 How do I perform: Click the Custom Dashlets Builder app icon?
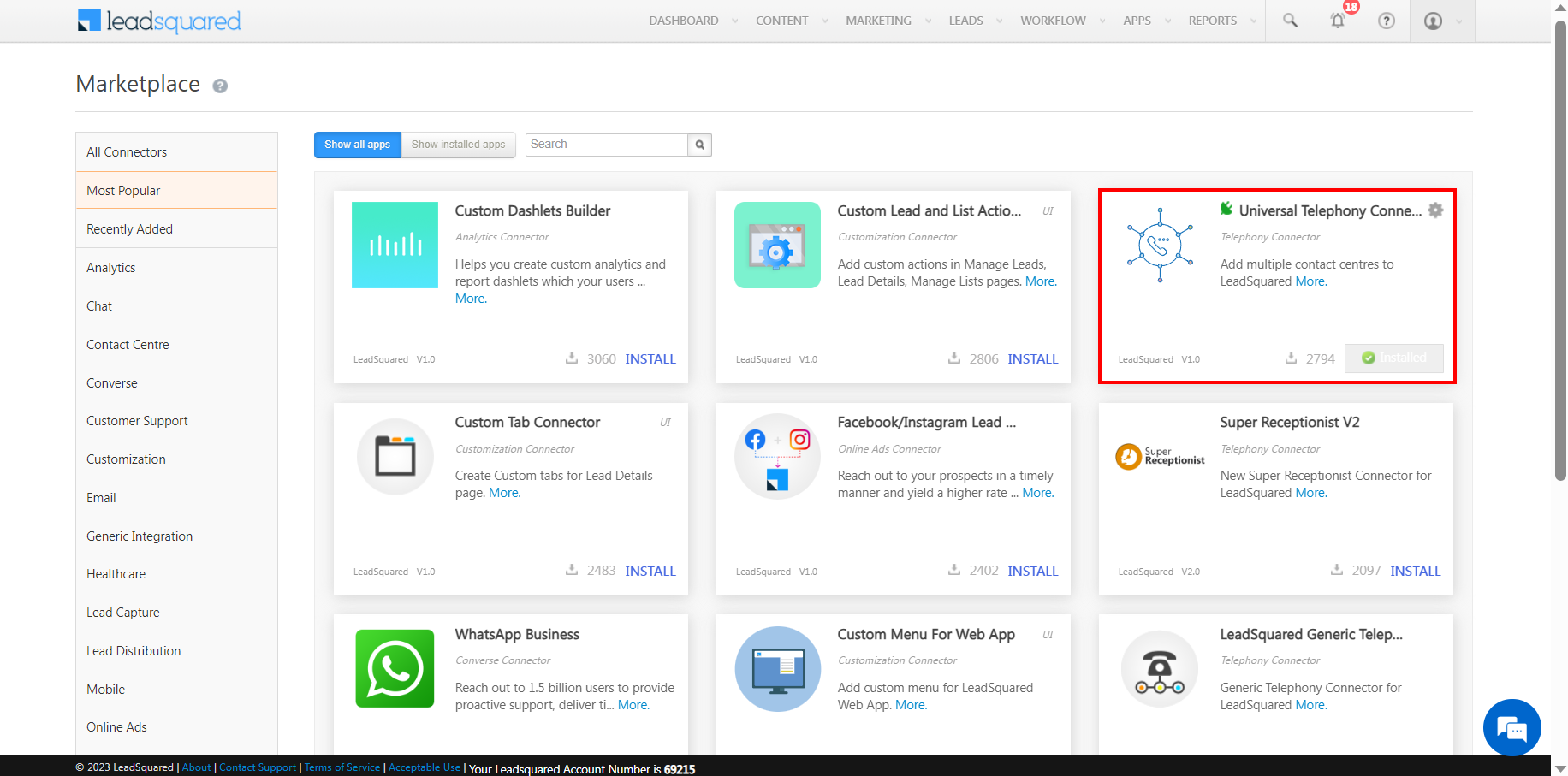[395, 245]
